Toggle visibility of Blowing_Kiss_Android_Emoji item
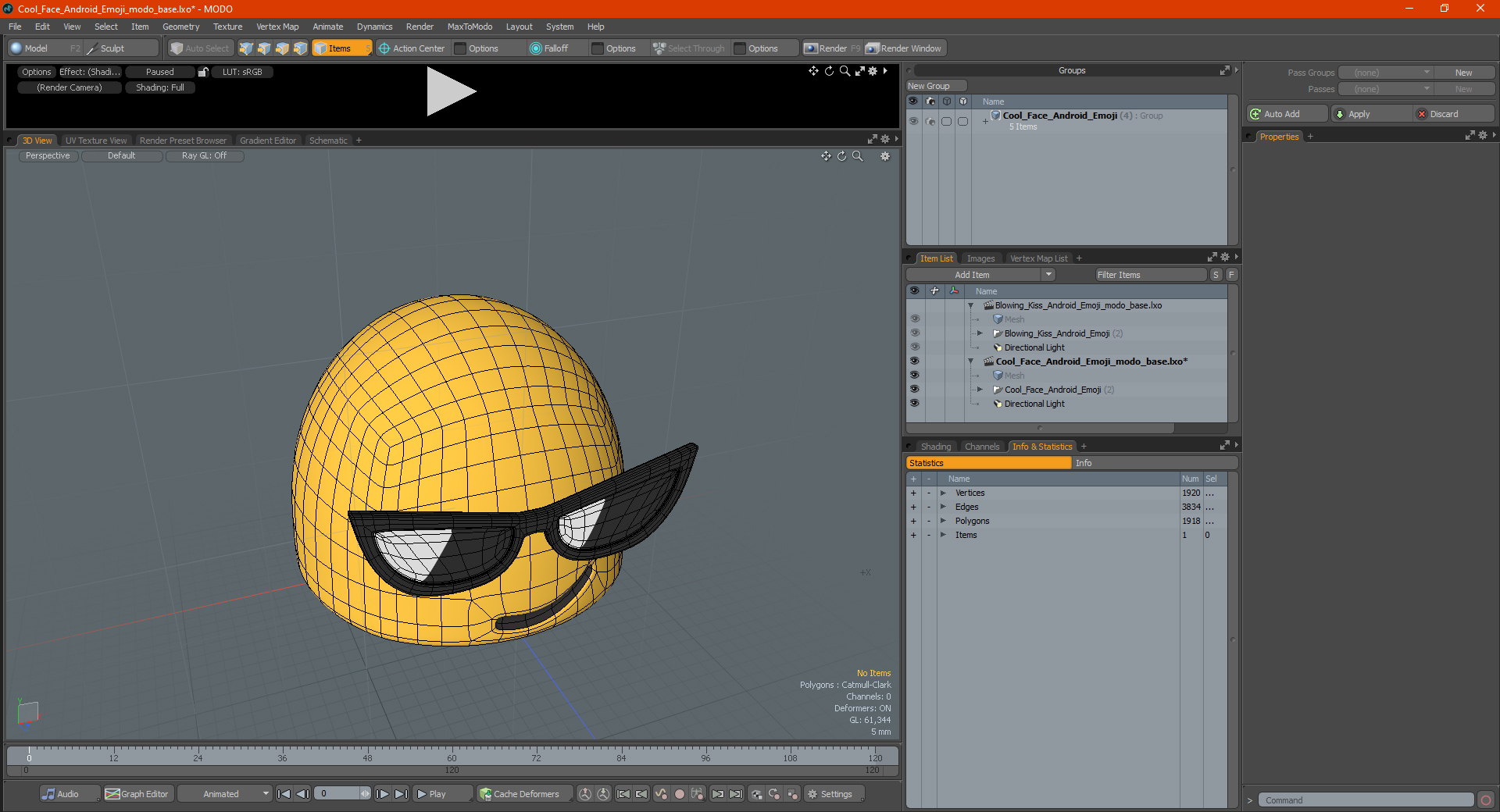This screenshot has width=1500, height=812. [914, 333]
